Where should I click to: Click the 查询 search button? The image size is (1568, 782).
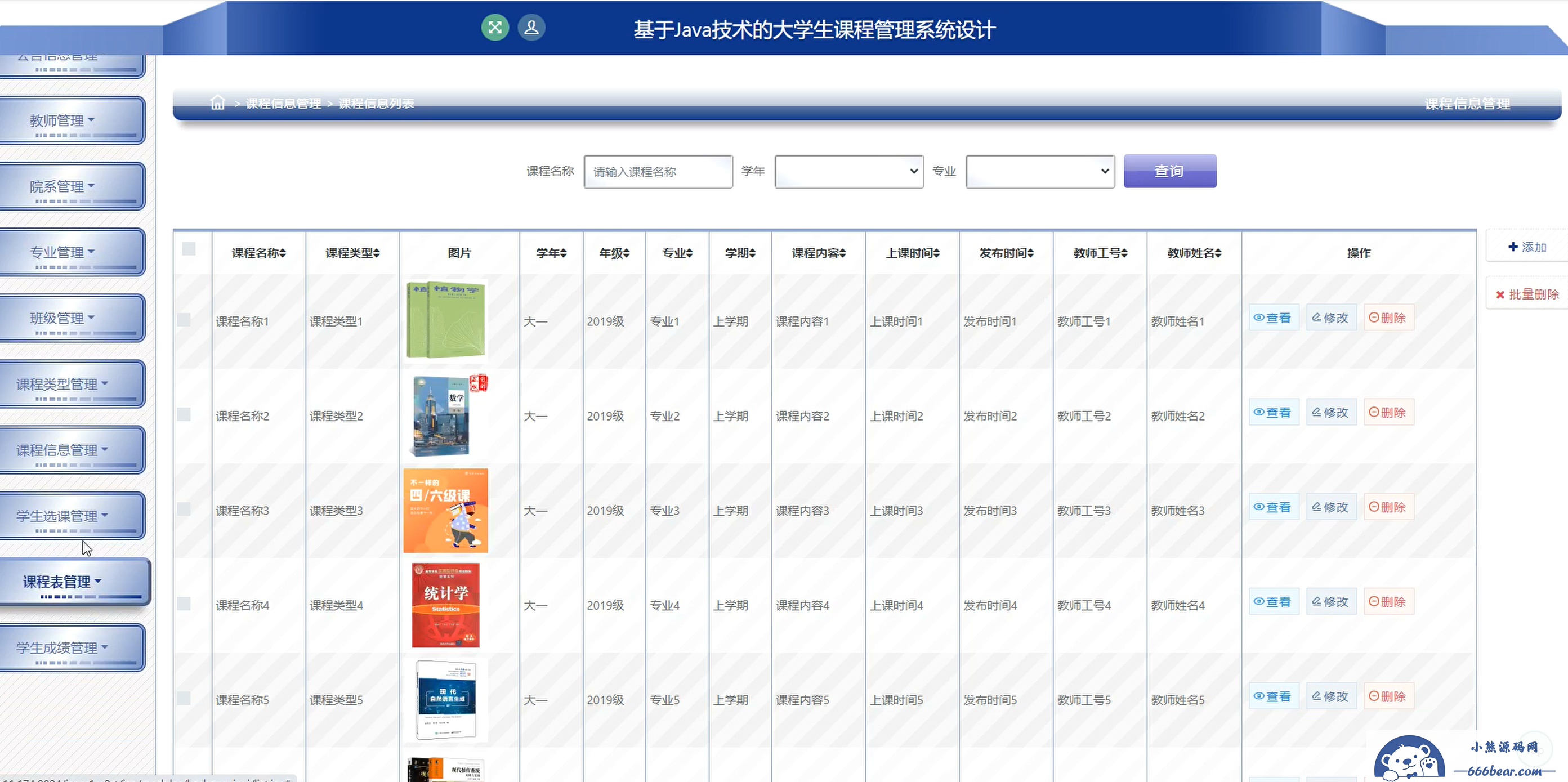click(1170, 171)
